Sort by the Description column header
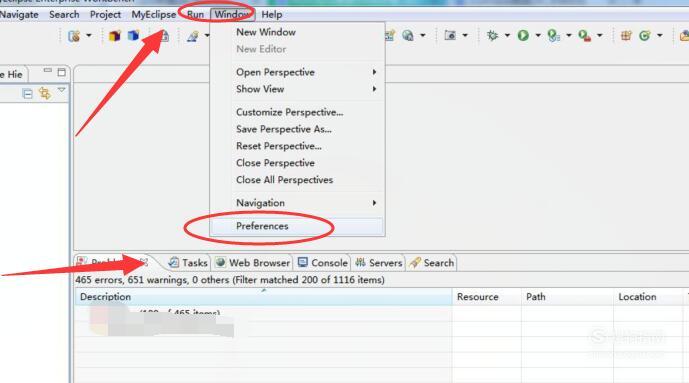The image size is (689, 383). point(263,297)
